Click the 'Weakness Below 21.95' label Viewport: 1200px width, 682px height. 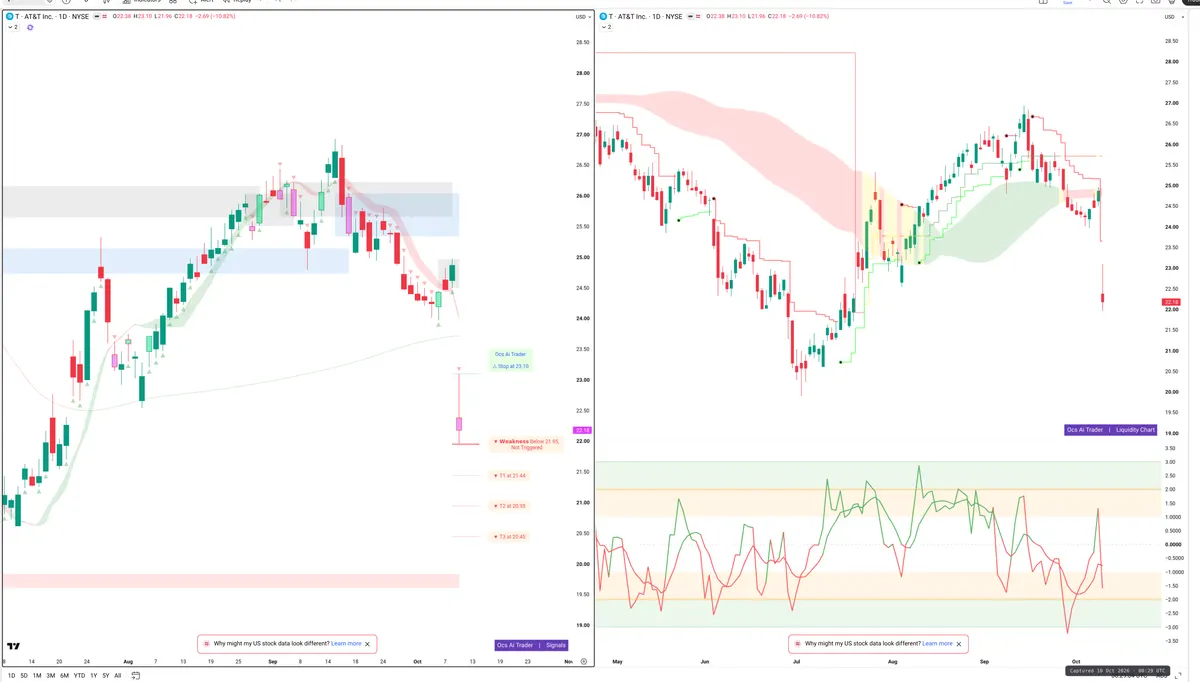pyautogui.click(x=526, y=444)
